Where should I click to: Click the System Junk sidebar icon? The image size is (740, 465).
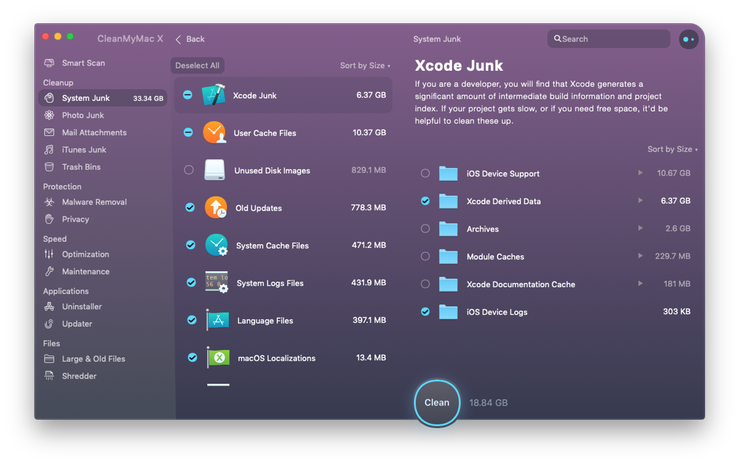coord(49,98)
